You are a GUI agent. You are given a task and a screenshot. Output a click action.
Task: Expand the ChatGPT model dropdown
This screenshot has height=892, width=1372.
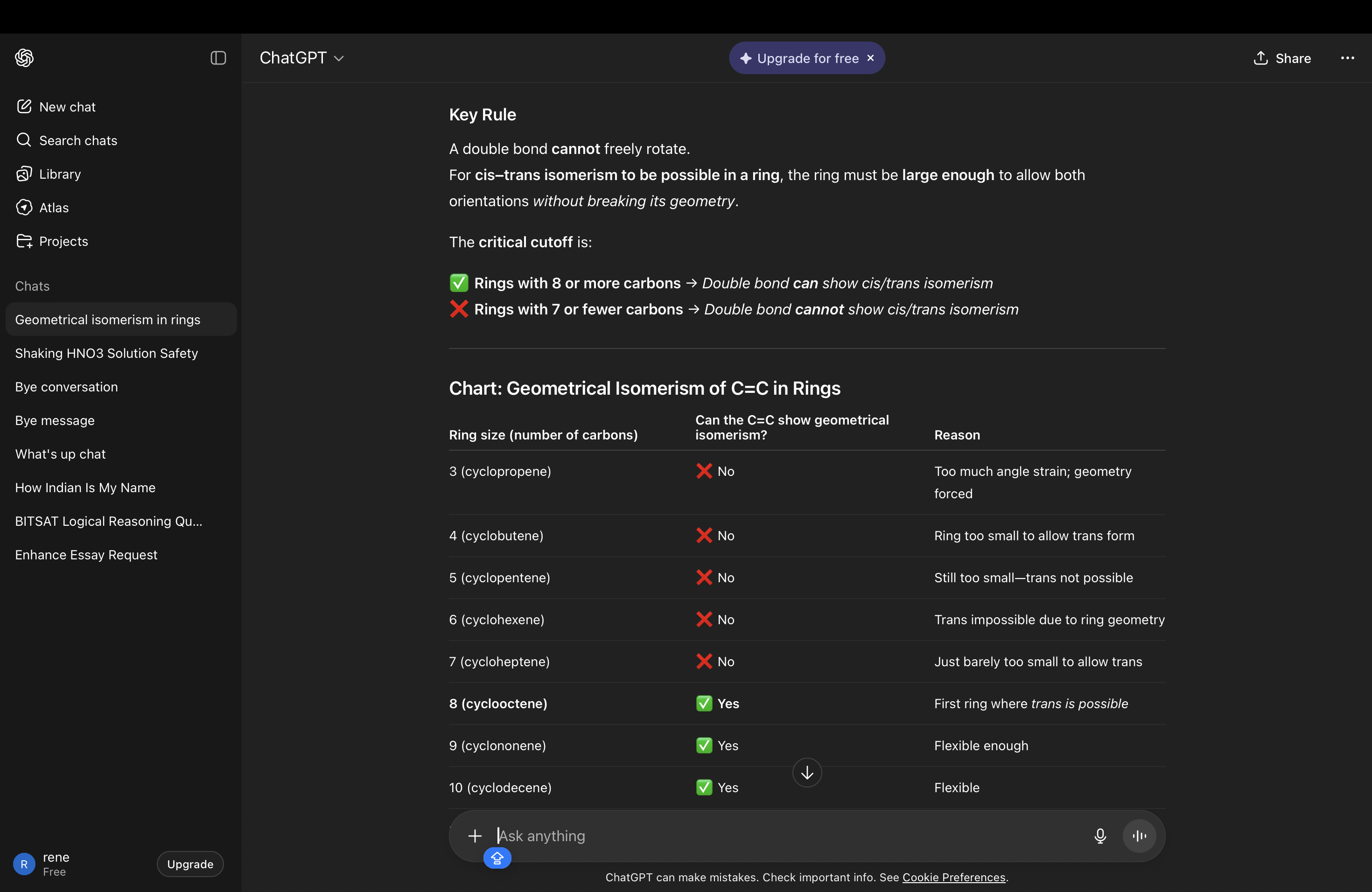click(301, 58)
